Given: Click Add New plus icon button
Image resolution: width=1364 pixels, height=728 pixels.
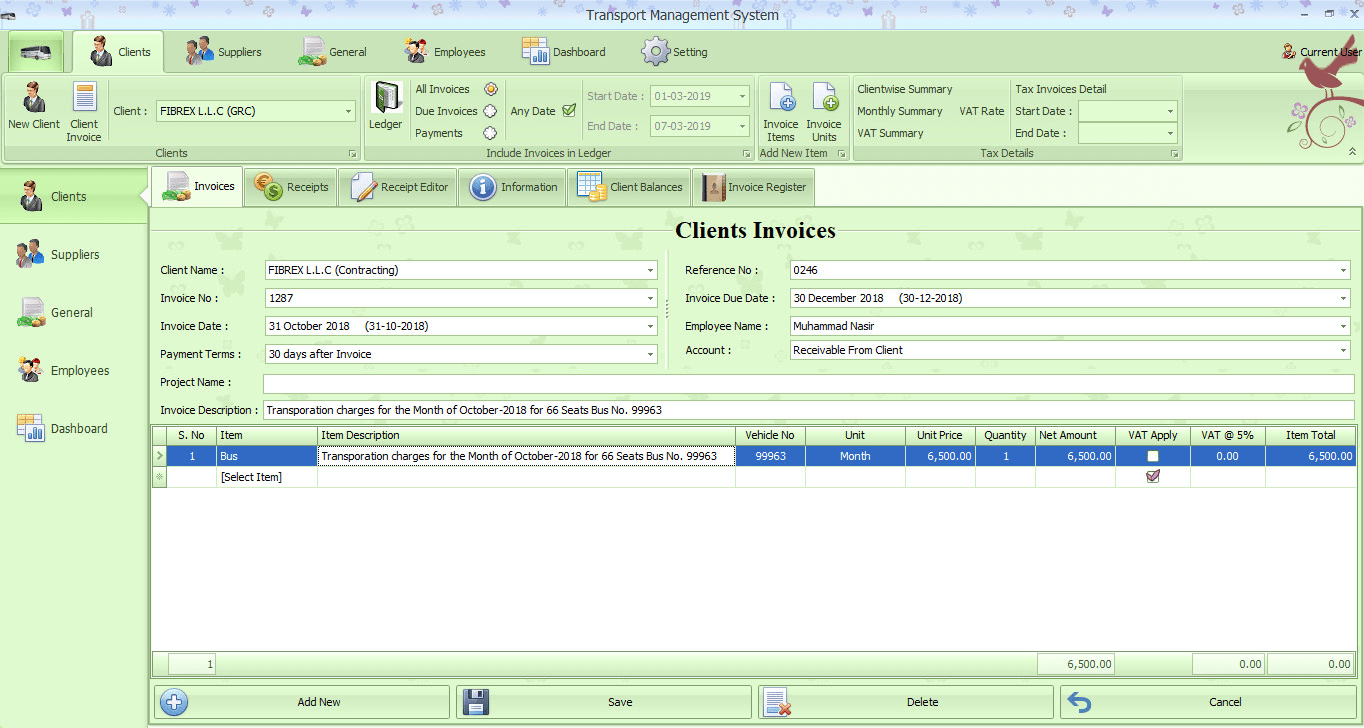Looking at the screenshot, I should [302, 702].
